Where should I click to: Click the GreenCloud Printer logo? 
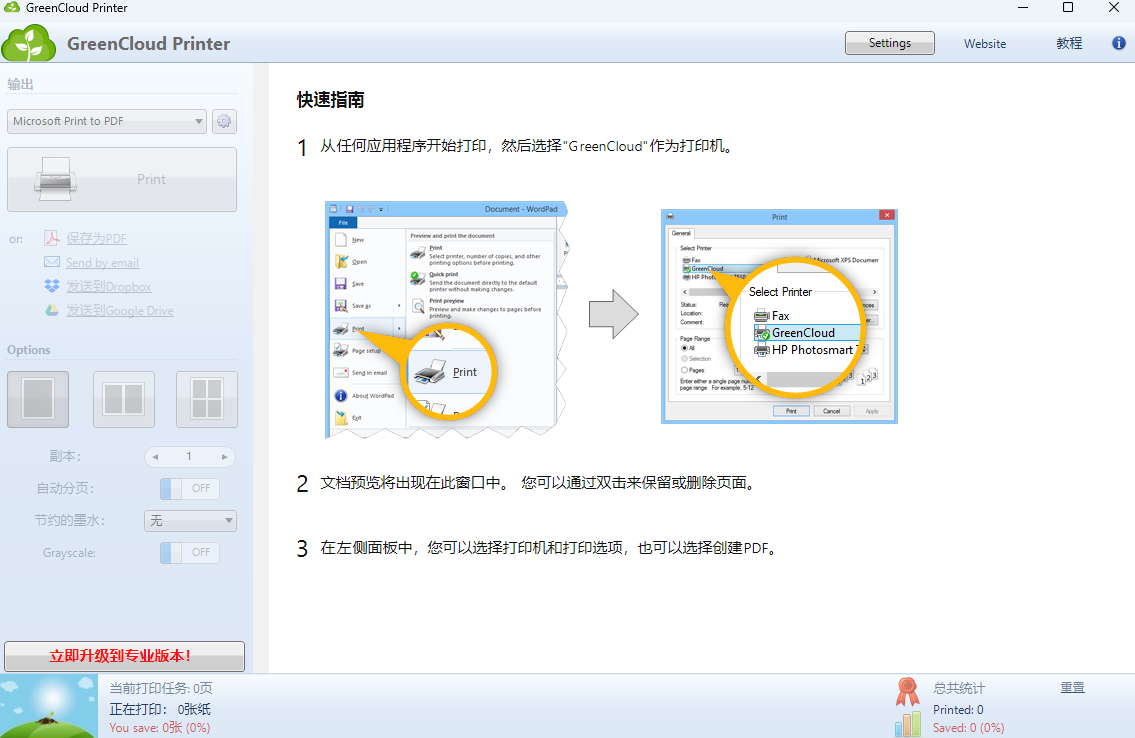(x=29, y=43)
